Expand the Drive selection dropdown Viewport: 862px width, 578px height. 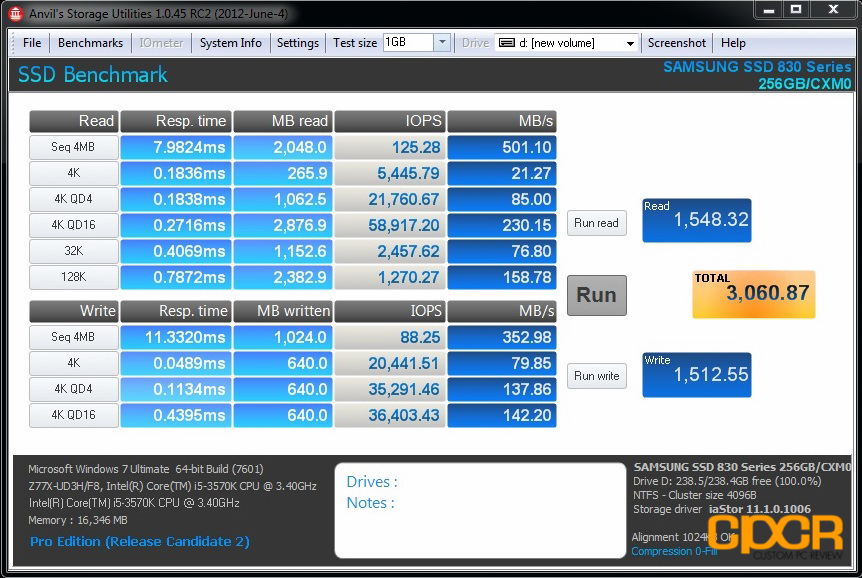point(630,43)
